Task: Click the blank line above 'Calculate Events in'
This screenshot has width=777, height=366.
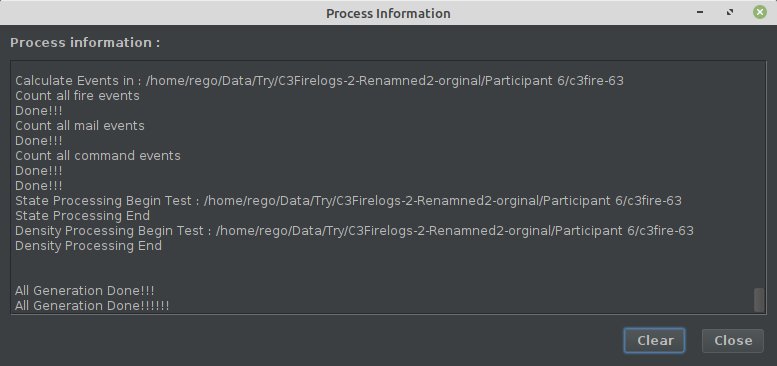Action: (382, 68)
